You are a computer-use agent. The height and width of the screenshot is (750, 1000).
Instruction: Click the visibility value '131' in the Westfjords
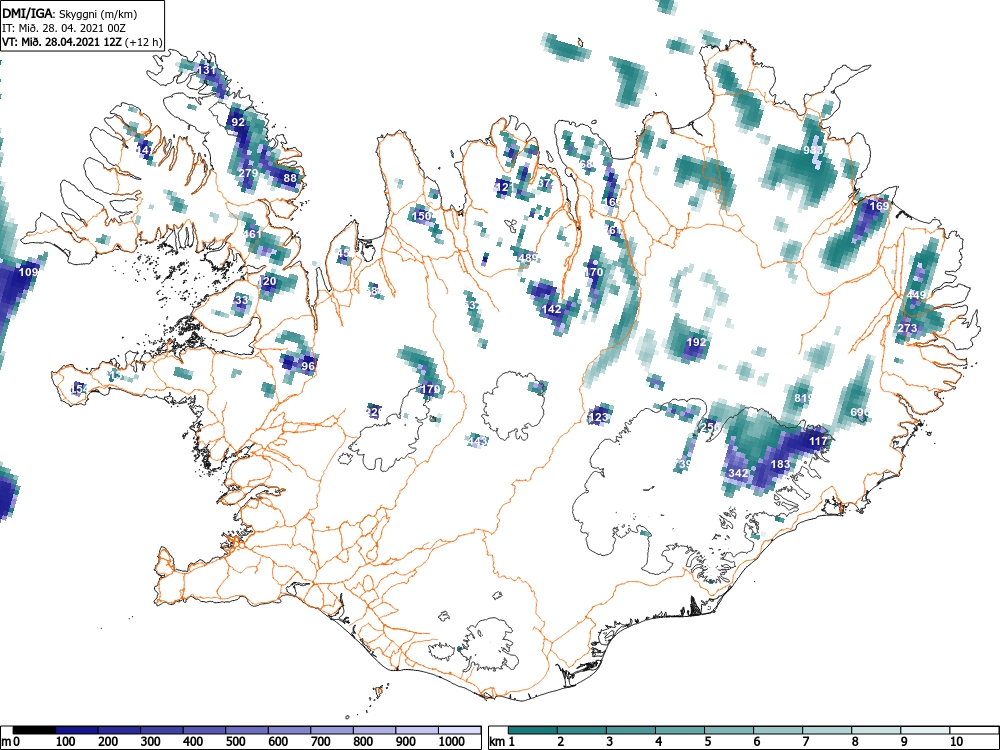point(207,71)
